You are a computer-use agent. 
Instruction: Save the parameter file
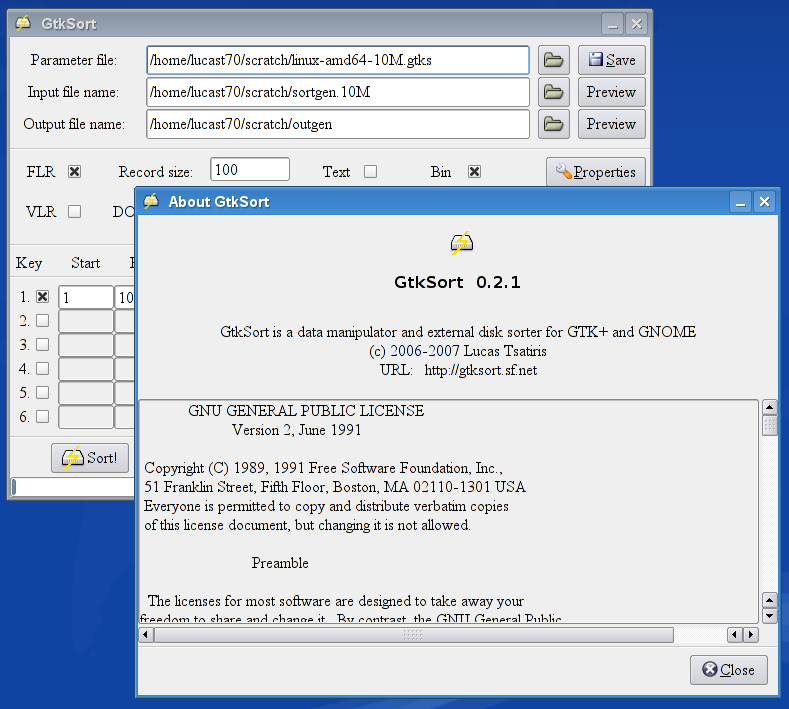tap(611, 60)
